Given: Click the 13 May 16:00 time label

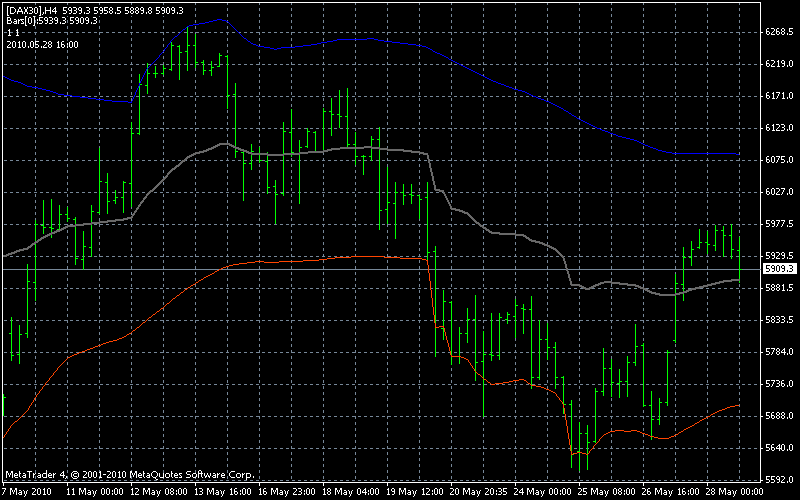Looking at the screenshot, I should coord(223,492).
